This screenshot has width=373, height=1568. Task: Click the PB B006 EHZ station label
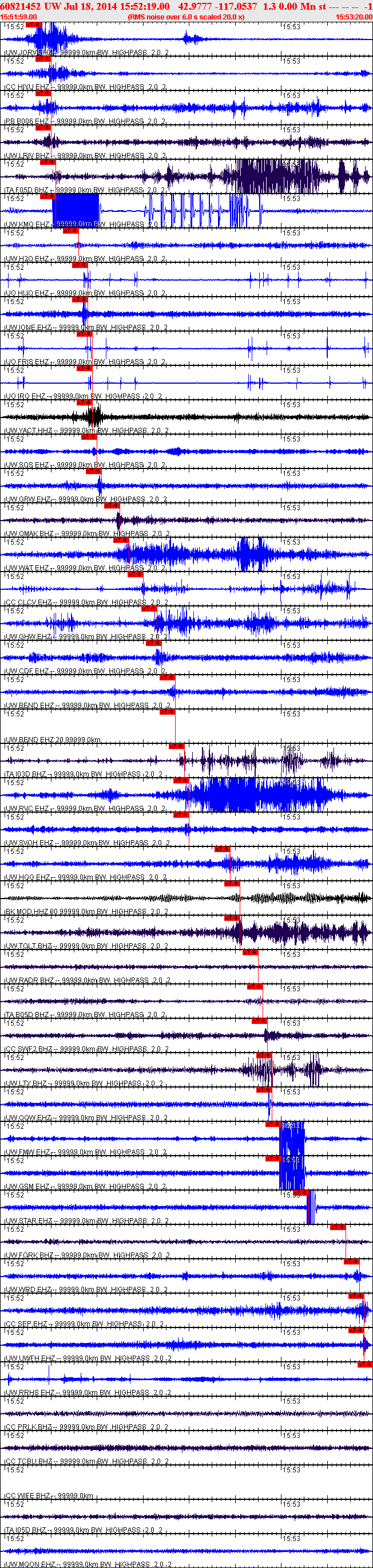tap(85, 122)
